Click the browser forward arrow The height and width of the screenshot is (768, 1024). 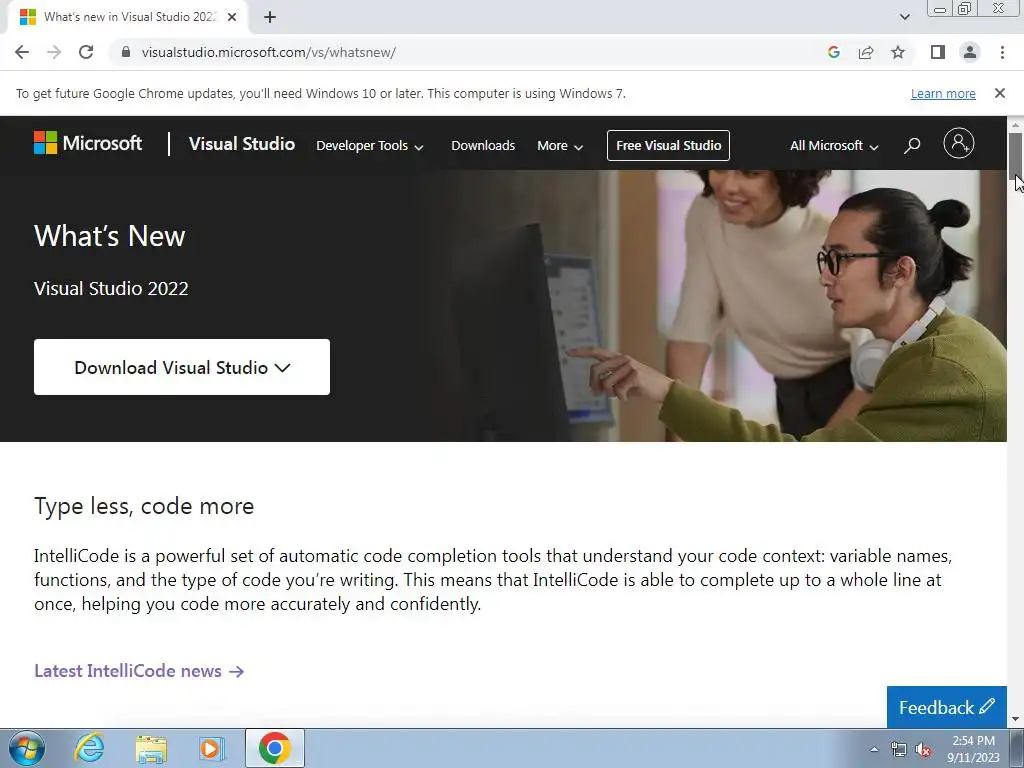click(x=54, y=52)
